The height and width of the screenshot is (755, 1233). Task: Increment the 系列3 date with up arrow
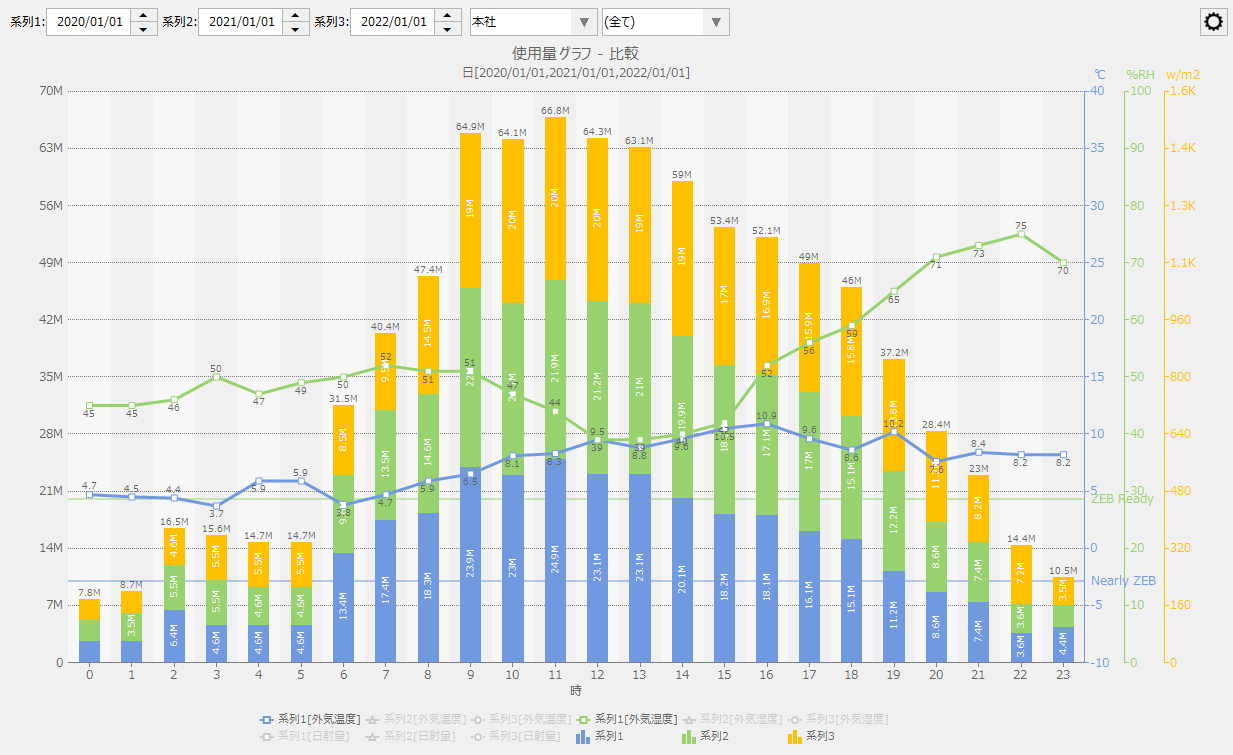(448, 15)
